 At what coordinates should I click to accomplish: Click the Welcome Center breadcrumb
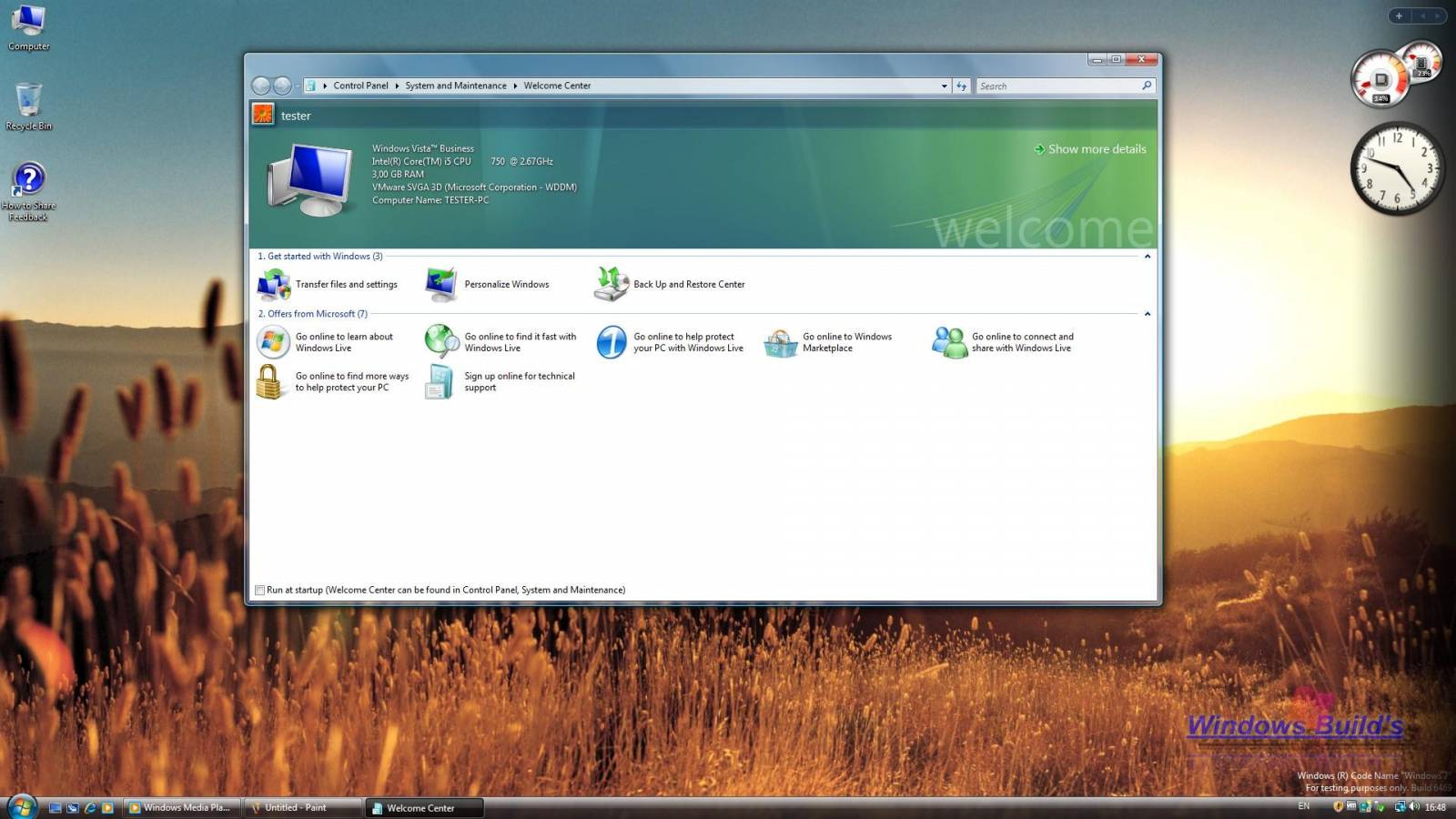557,86
